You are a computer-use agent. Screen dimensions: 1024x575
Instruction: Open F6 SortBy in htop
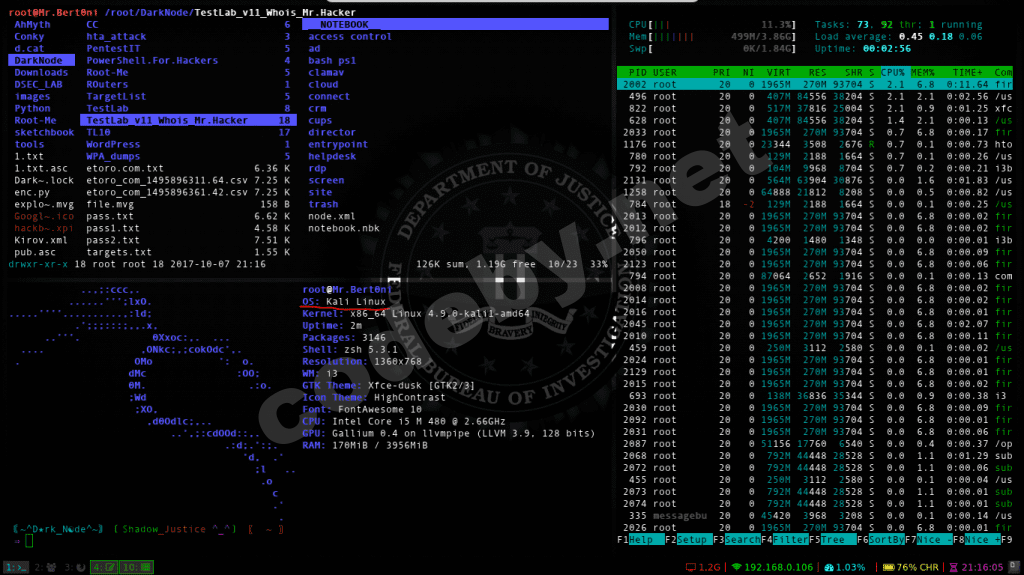coord(880,540)
